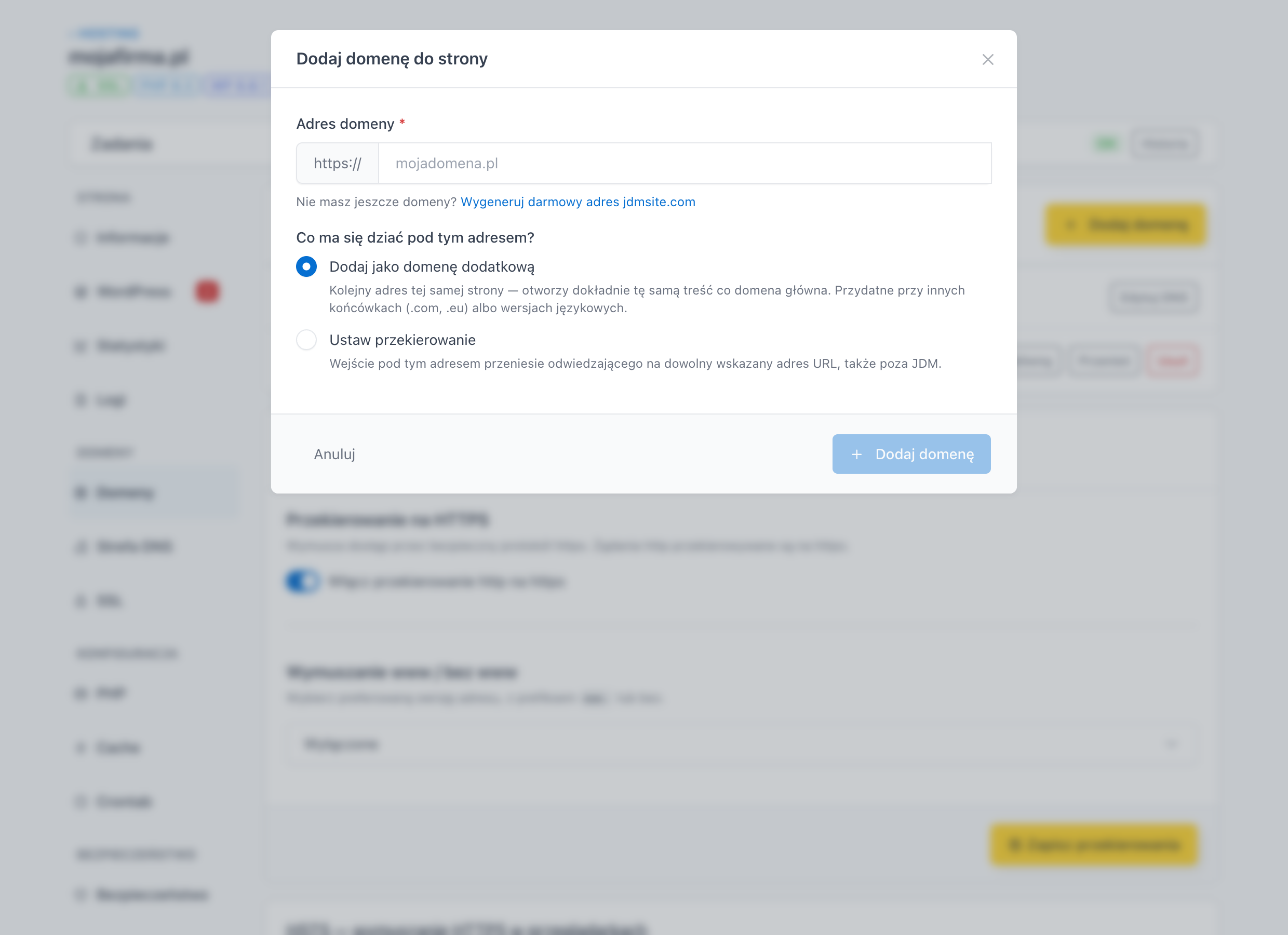
Task: Click the Strefa DNS sidebar icon
Action: pyautogui.click(x=81, y=546)
